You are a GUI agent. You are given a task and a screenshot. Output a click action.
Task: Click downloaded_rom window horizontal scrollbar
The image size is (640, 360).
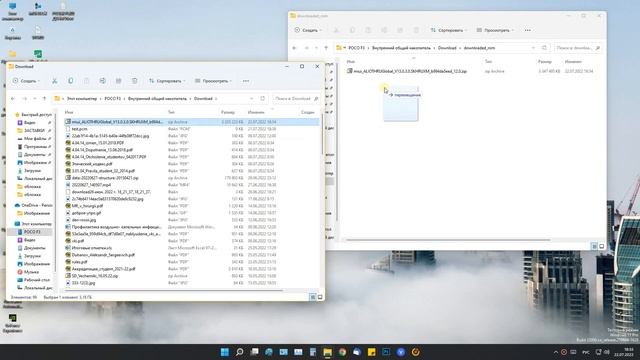pos(448,240)
